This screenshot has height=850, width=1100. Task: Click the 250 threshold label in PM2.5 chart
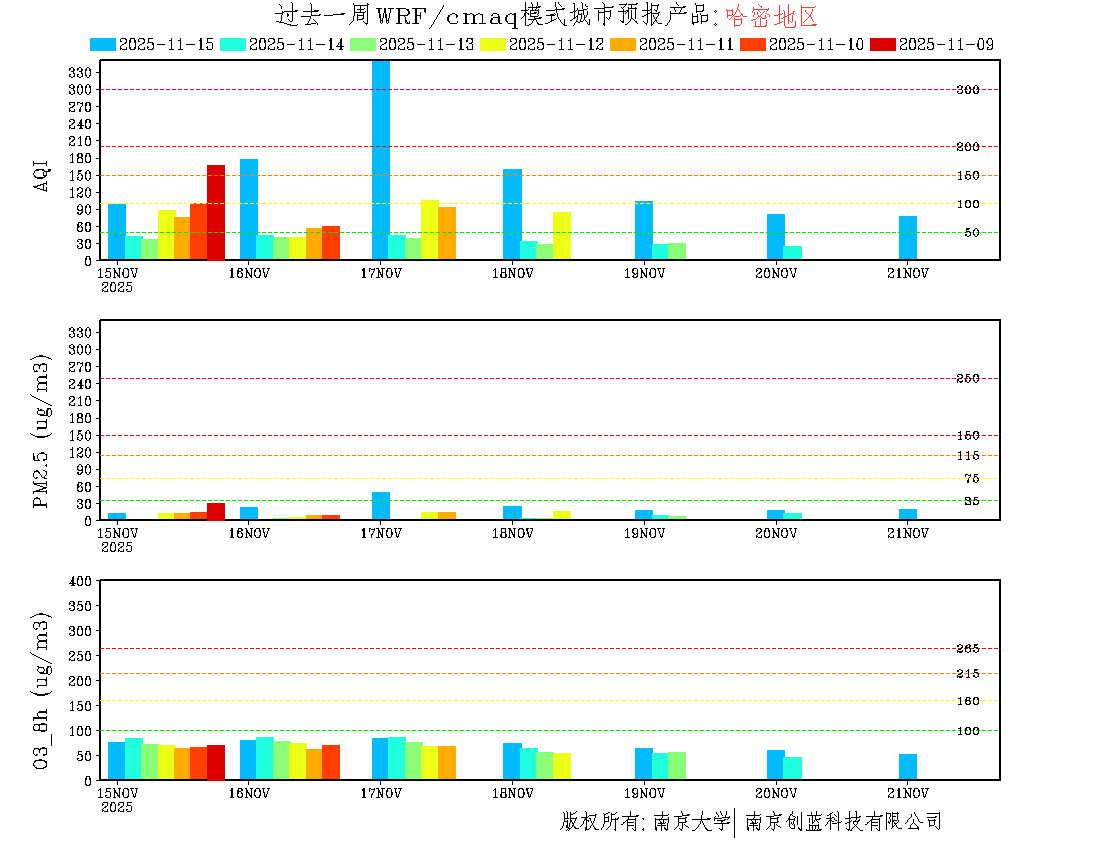pos(967,379)
